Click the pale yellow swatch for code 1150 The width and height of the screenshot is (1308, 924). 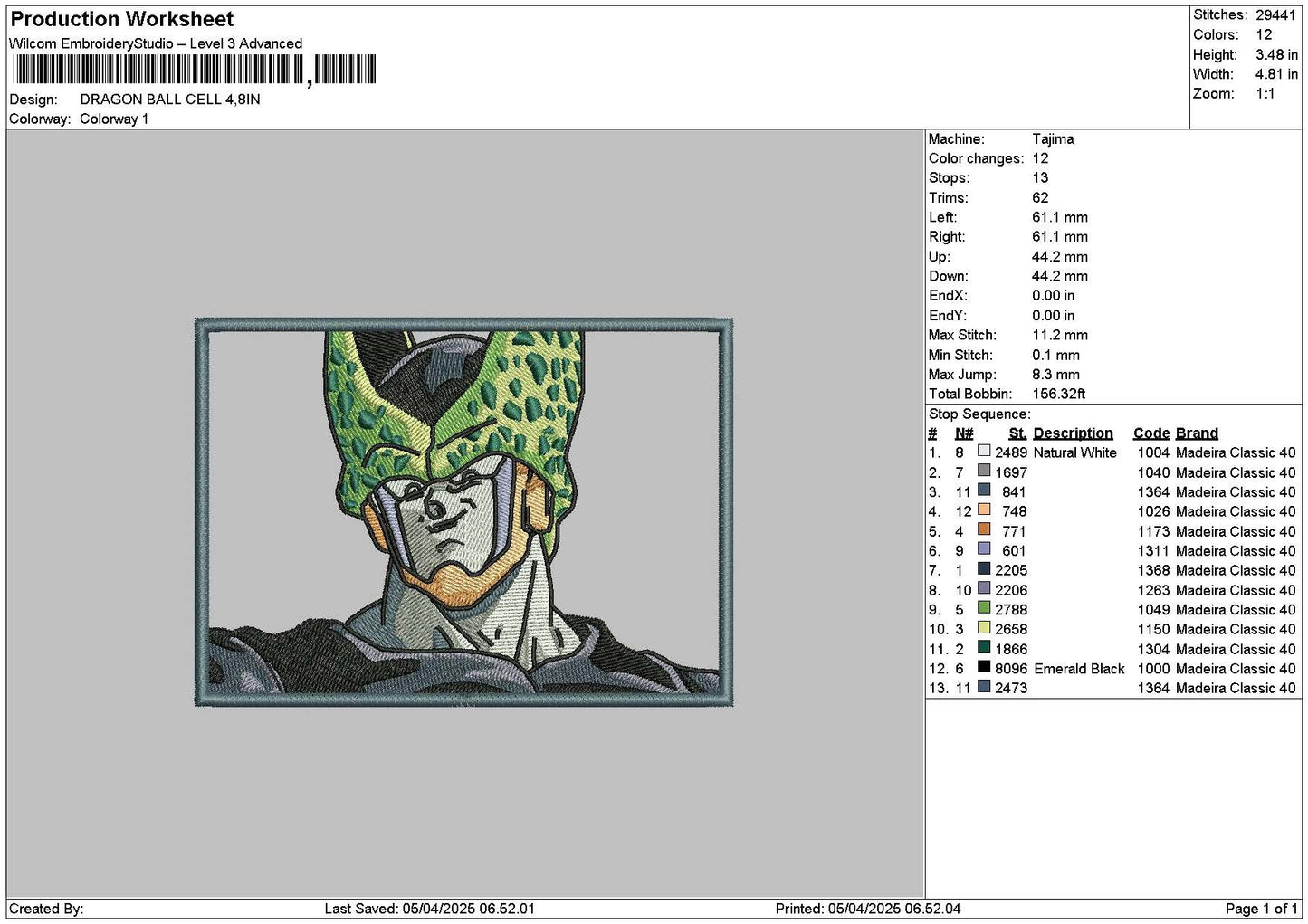[984, 627]
